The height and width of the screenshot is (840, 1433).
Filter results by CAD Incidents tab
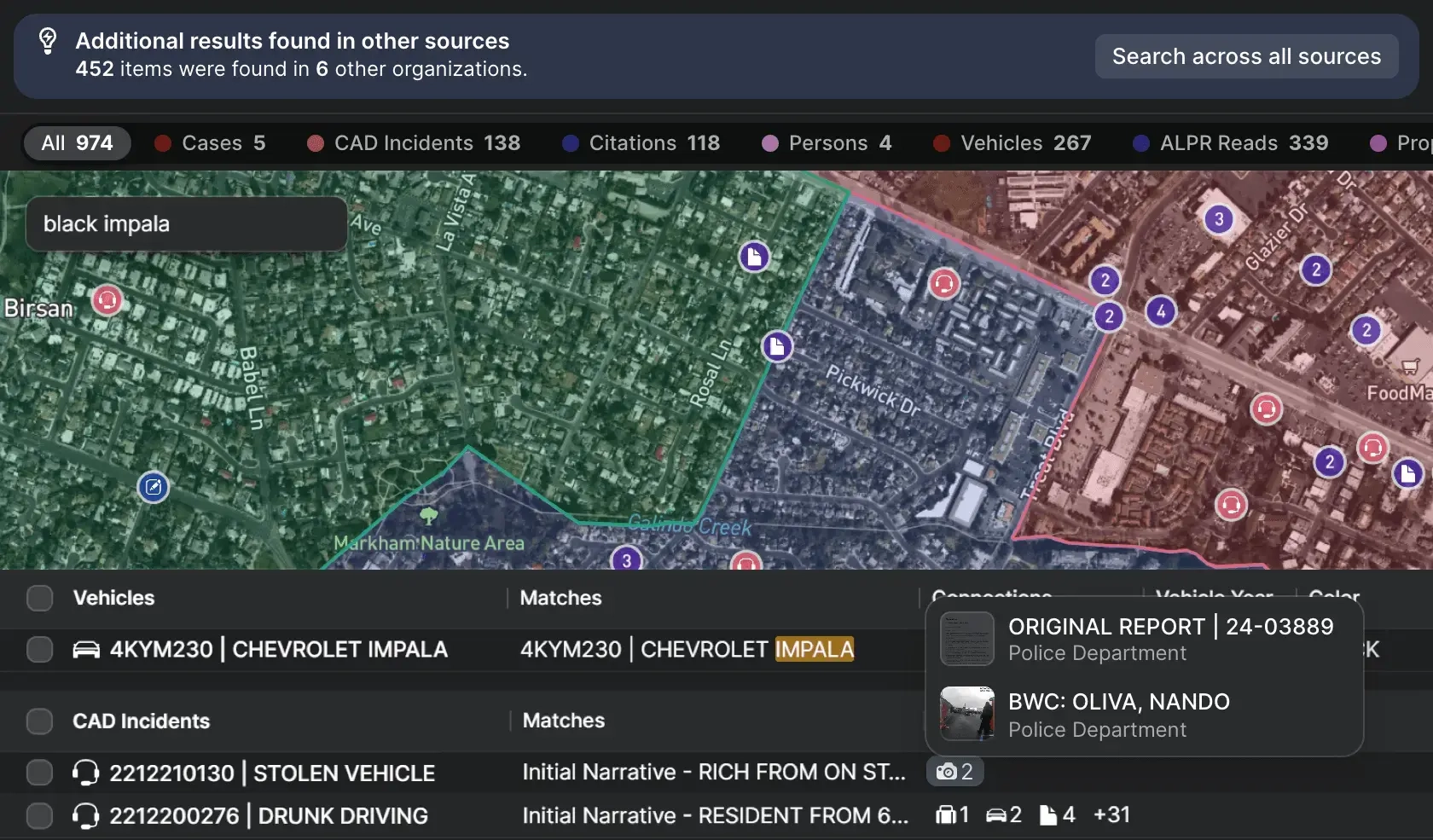tap(414, 143)
